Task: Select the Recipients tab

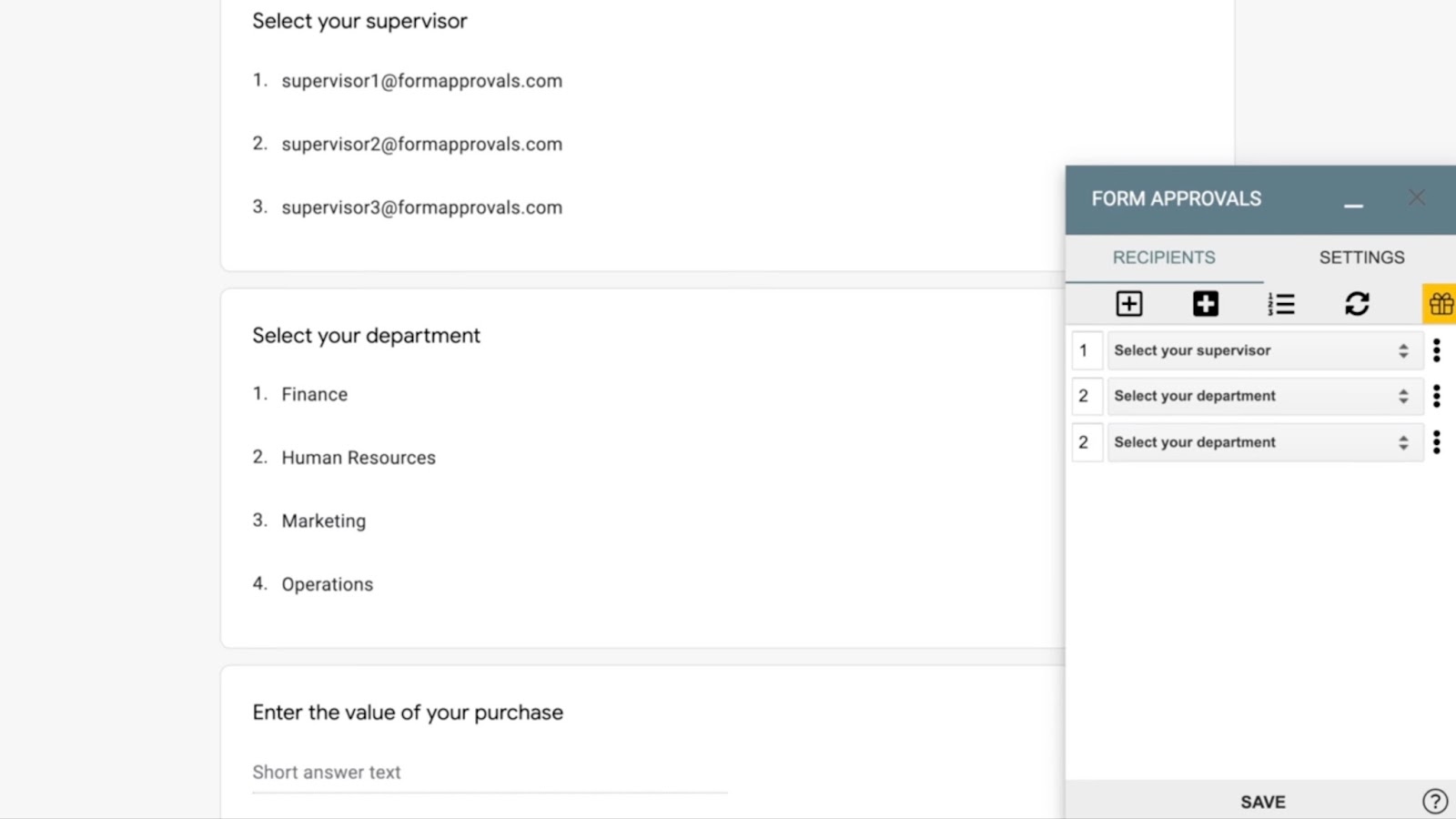Action: coord(1164,258)
